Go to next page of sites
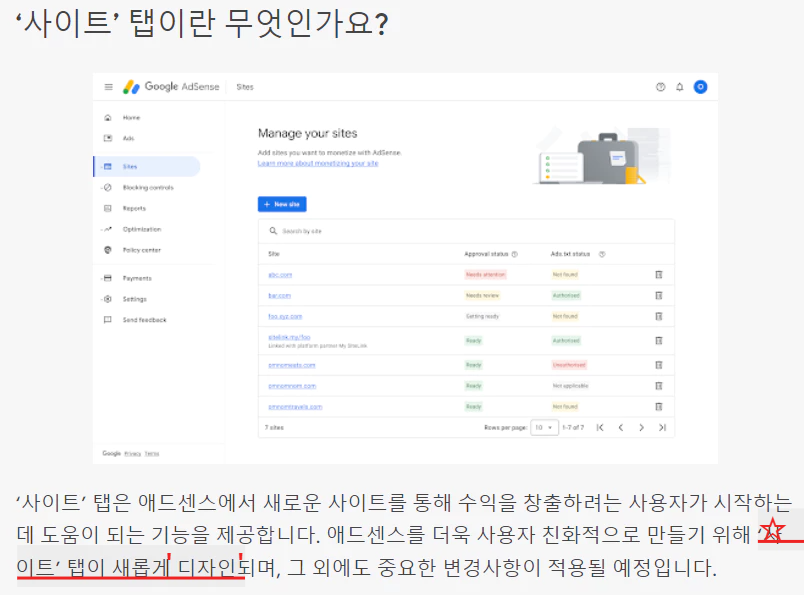The height and width of the screenshot is (595, 804). (x=641, y=427)
